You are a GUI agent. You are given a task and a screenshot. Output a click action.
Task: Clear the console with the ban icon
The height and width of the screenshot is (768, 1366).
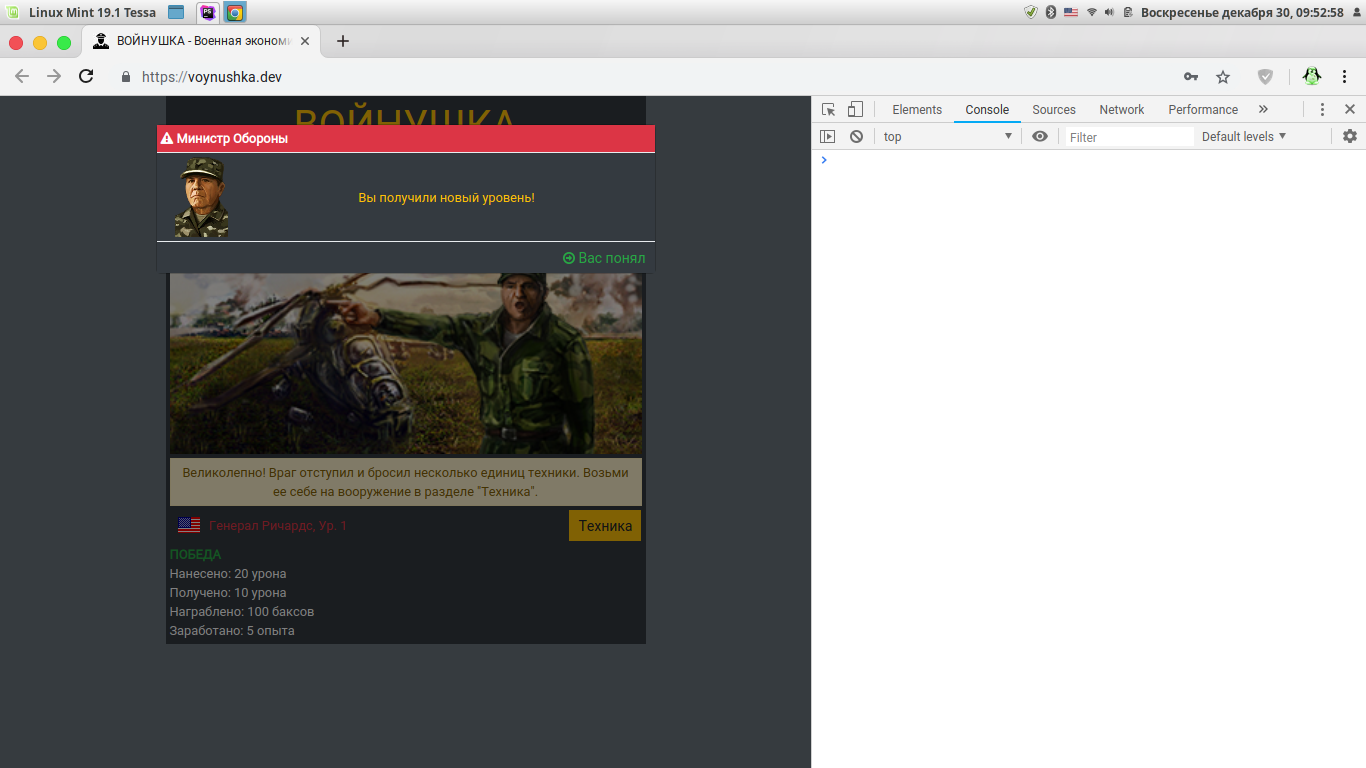(856, 137)
